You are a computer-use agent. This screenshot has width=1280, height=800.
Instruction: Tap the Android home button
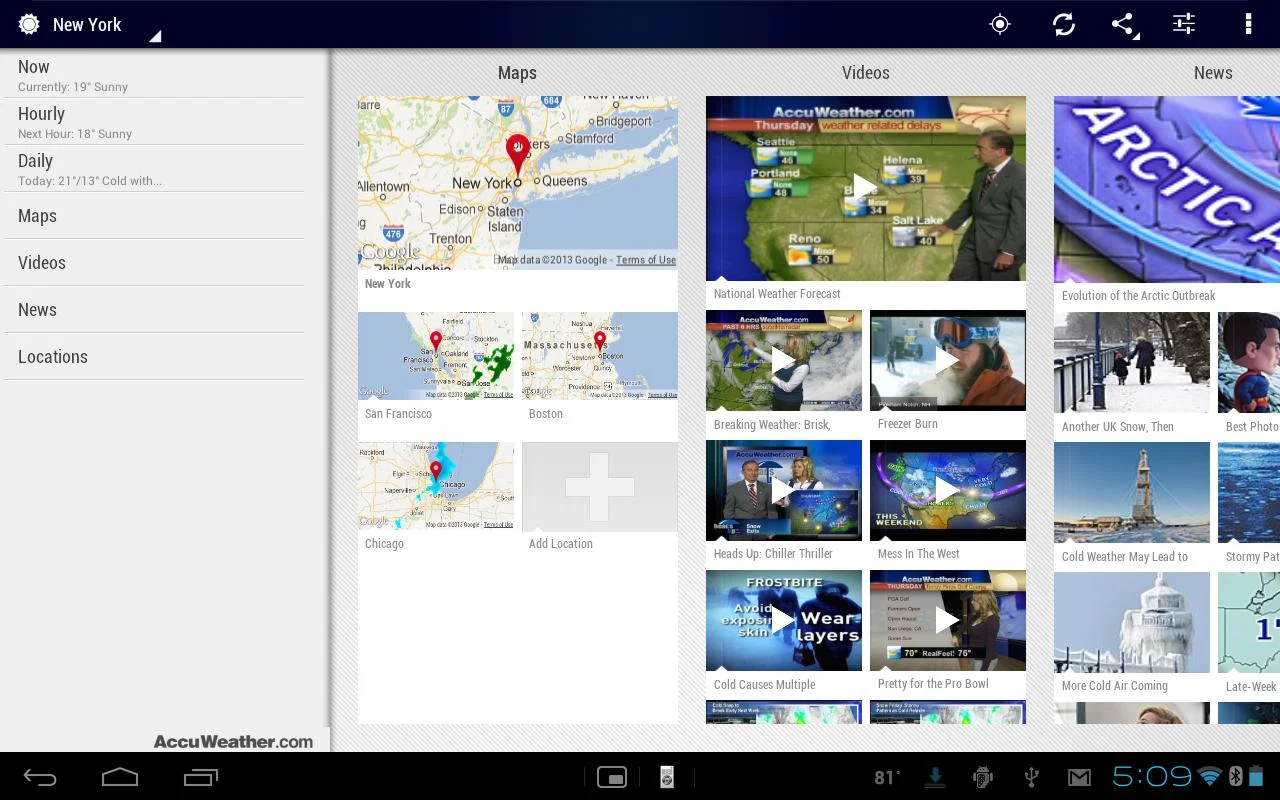pyautogui.click(x=120, y=777)
